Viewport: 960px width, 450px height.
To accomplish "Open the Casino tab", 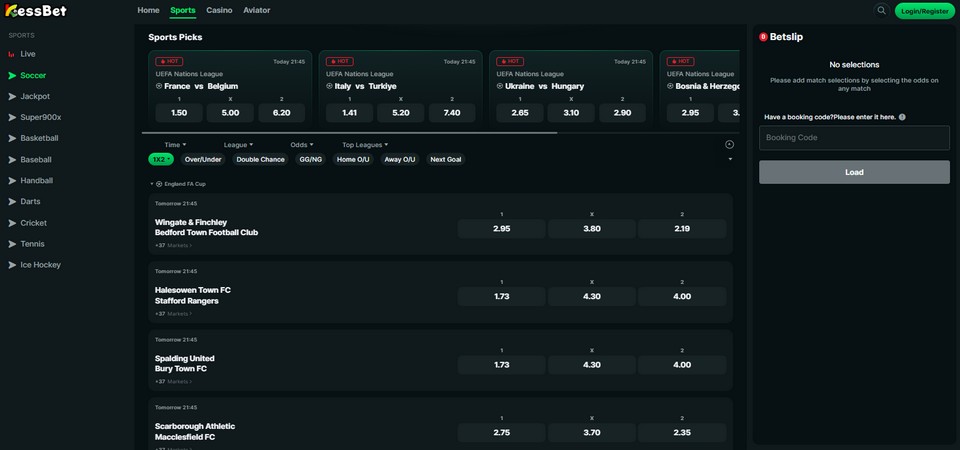I will [219, 10].
